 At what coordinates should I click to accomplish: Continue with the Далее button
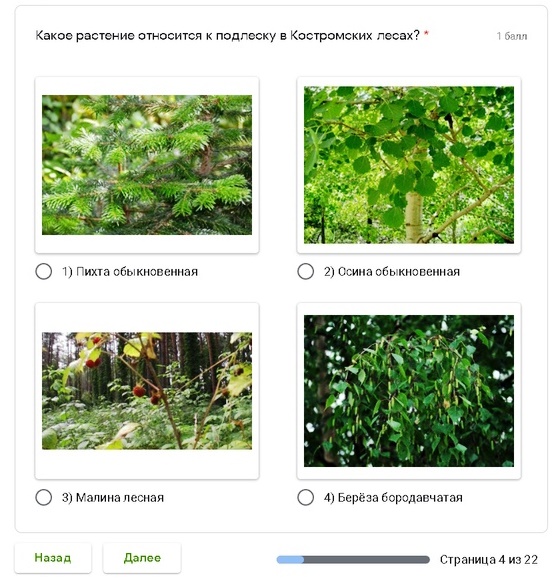[x=142, y=558]
